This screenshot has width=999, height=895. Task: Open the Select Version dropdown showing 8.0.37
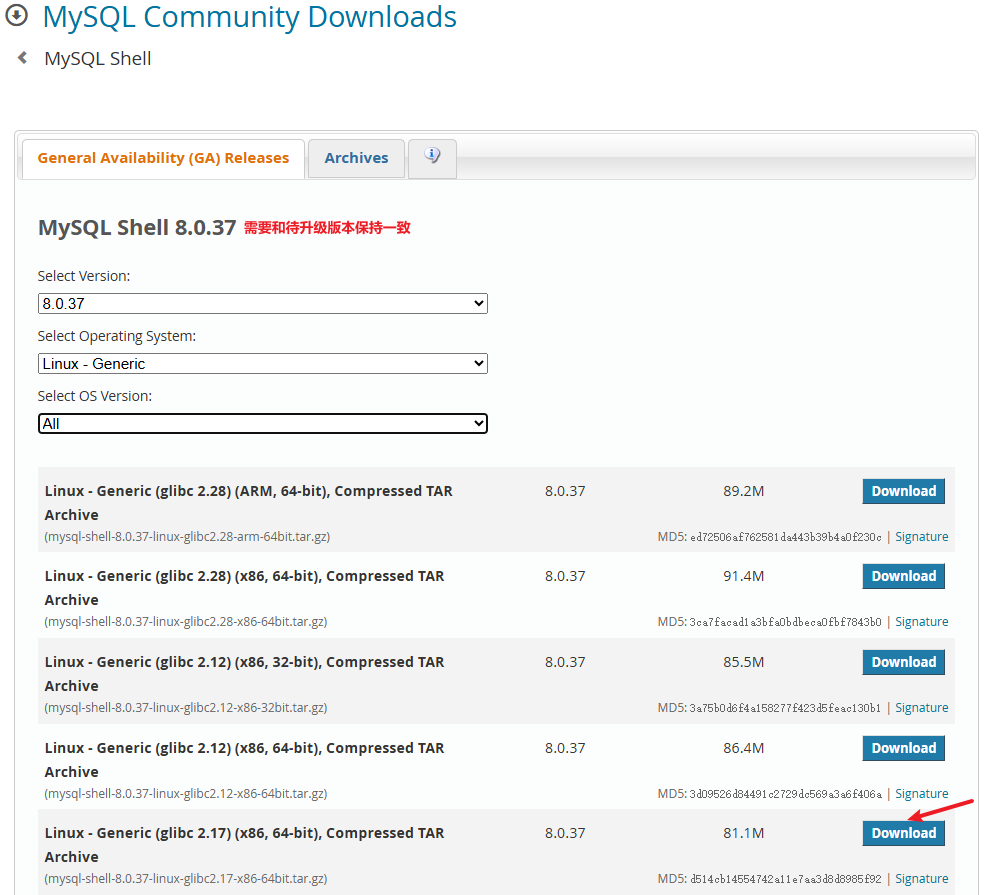262,304
